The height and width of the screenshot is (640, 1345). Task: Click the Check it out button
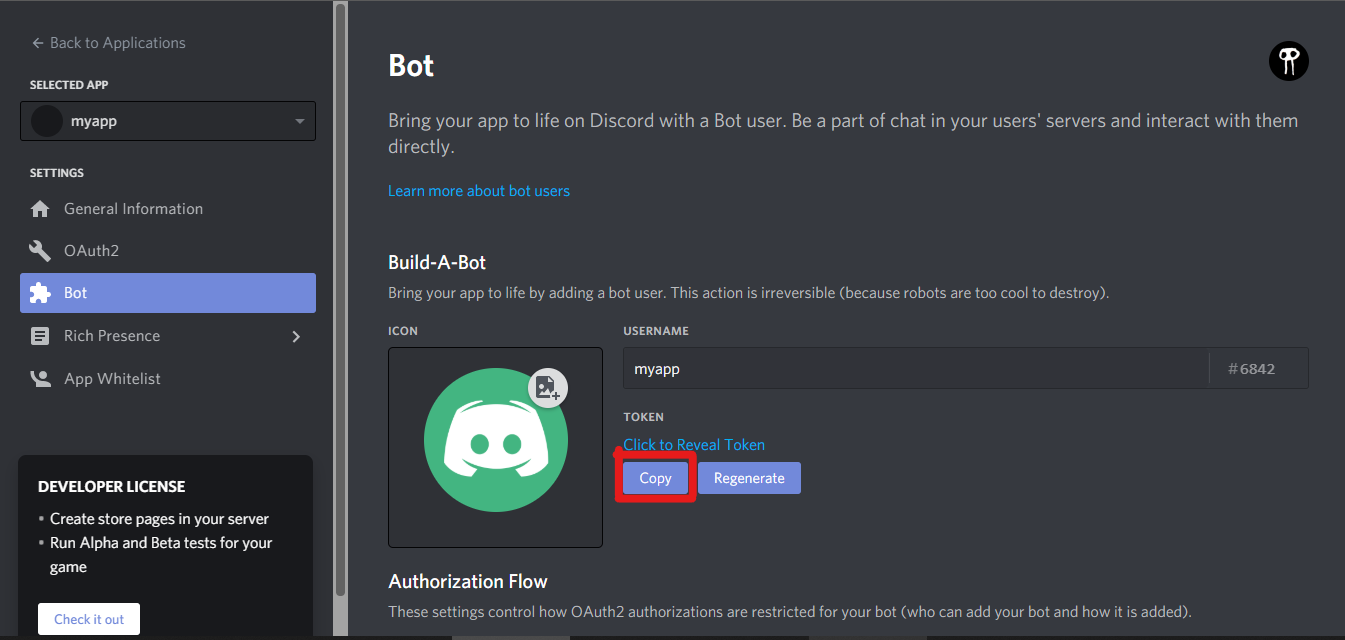click(x=89, y=619)
